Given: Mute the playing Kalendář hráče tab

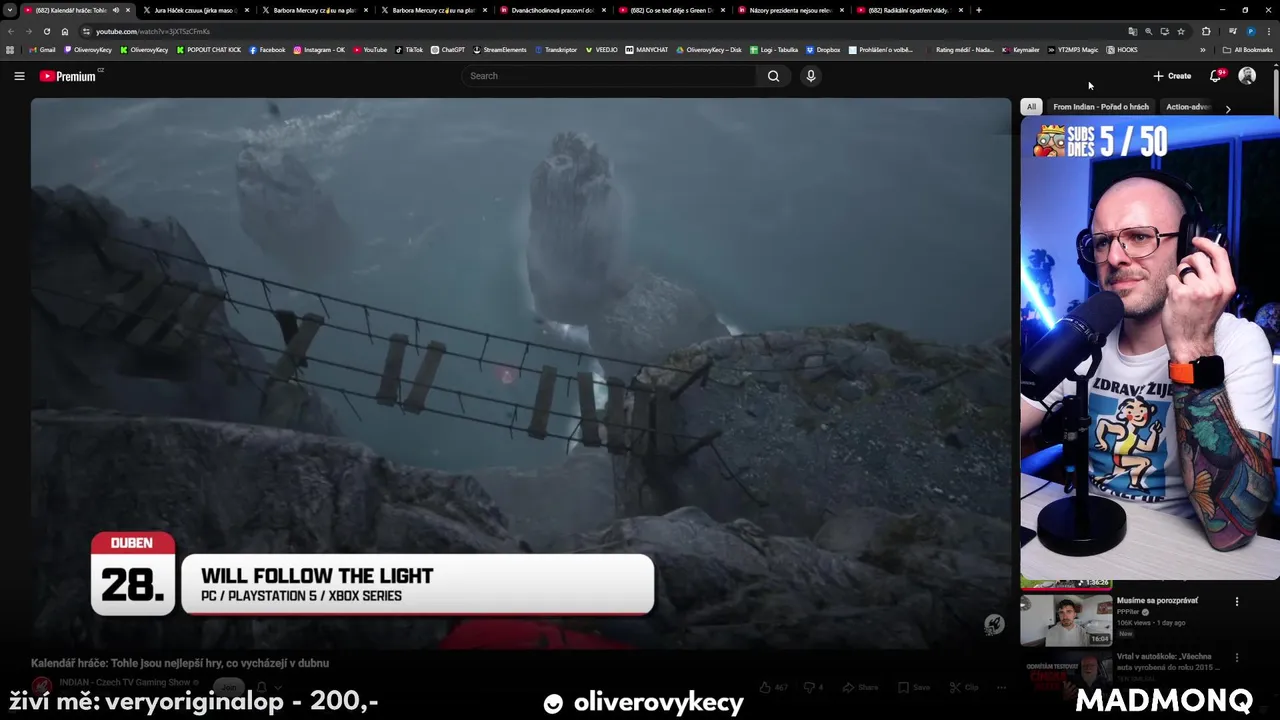Looking at the screenshot, I should pyautogui.click(x=116, y=10).
